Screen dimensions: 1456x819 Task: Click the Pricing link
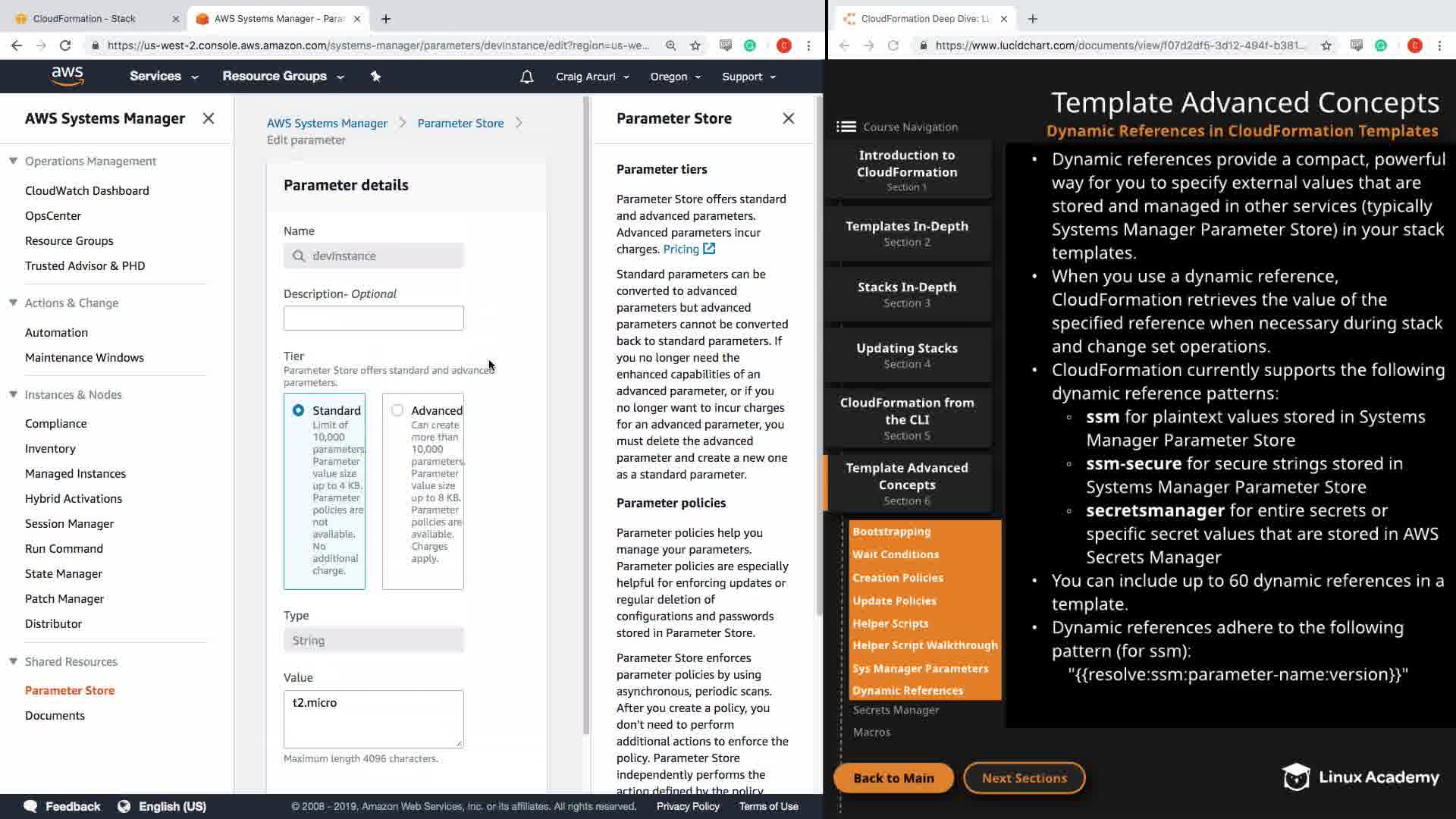click(681, 249)
